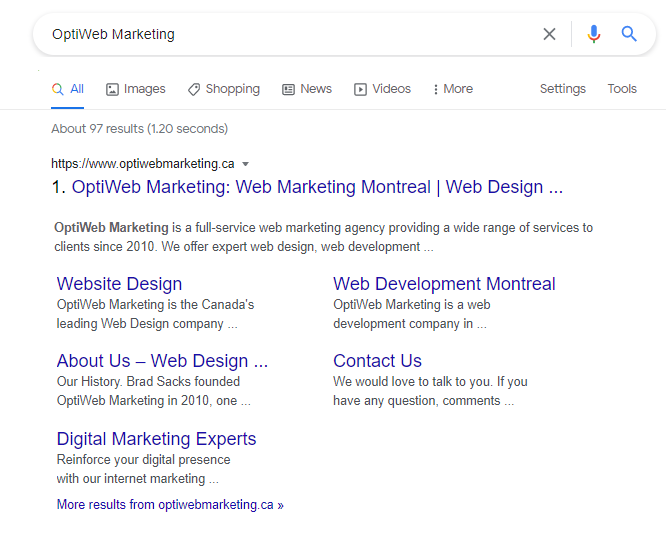Click the blue magnifying glass search button
This screenshot has width=671, height=540.
pos(629,34)
